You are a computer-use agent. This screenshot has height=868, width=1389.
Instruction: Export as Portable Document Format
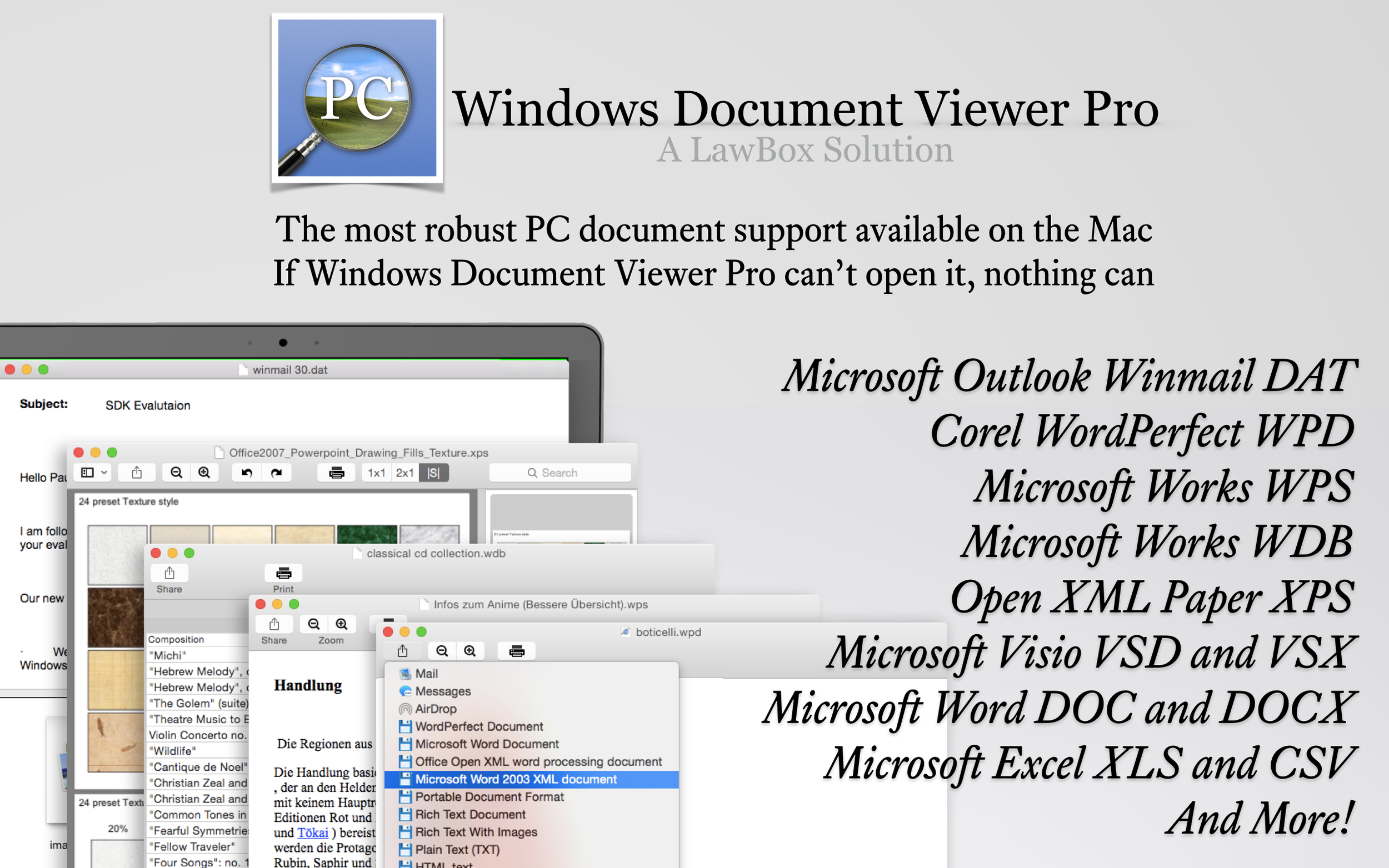pyautogui.click(x=531, y=797)
